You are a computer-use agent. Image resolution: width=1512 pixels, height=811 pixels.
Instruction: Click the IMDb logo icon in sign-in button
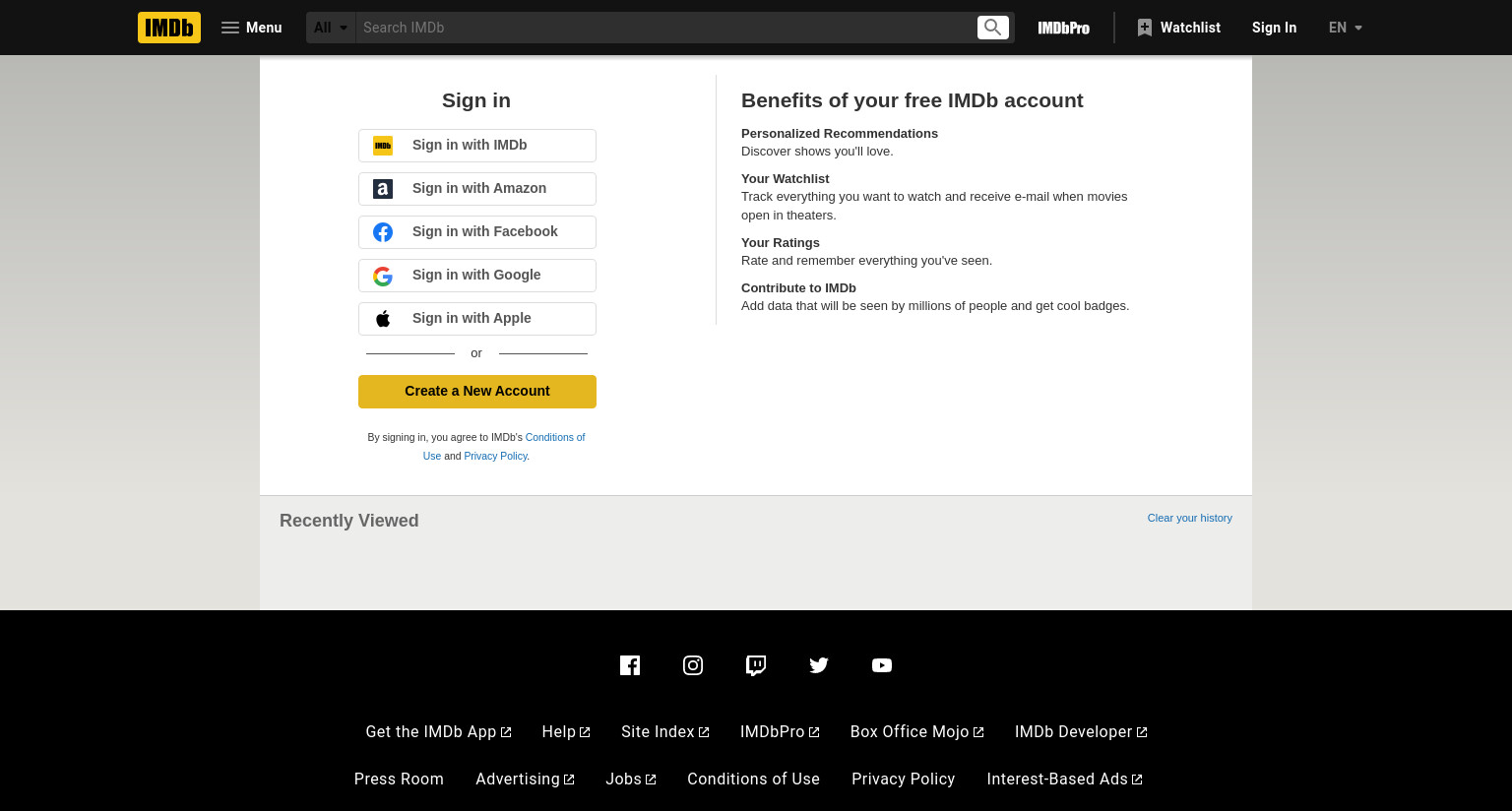pos(383,146)
